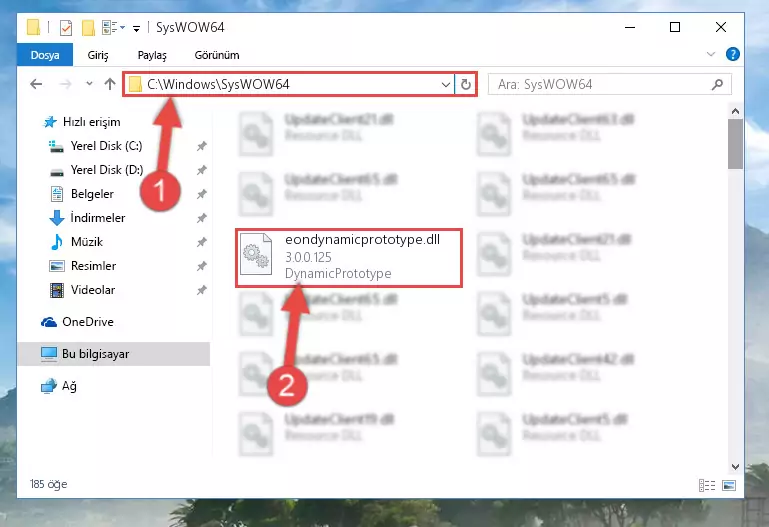
Task: Open Müzik folder in sidebar
Action: point(87,242)
